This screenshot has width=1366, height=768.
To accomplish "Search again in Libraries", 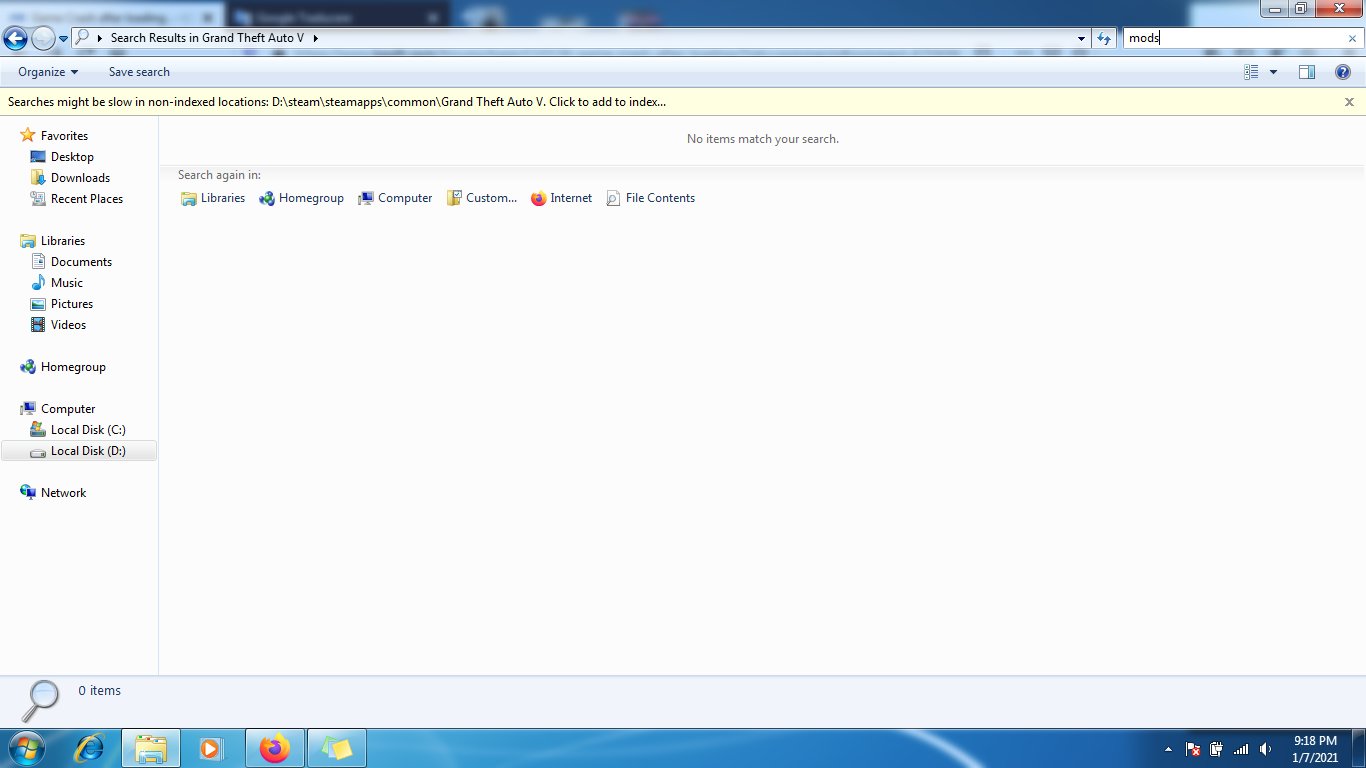I will point(213,198).
